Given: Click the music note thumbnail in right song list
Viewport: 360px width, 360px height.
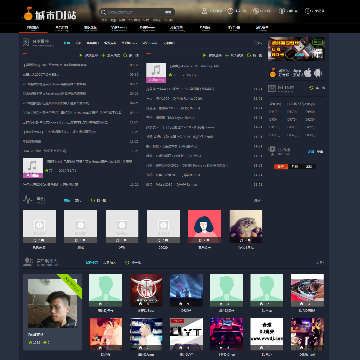Looking at the screenshot, I should click(x=156, y=73).
